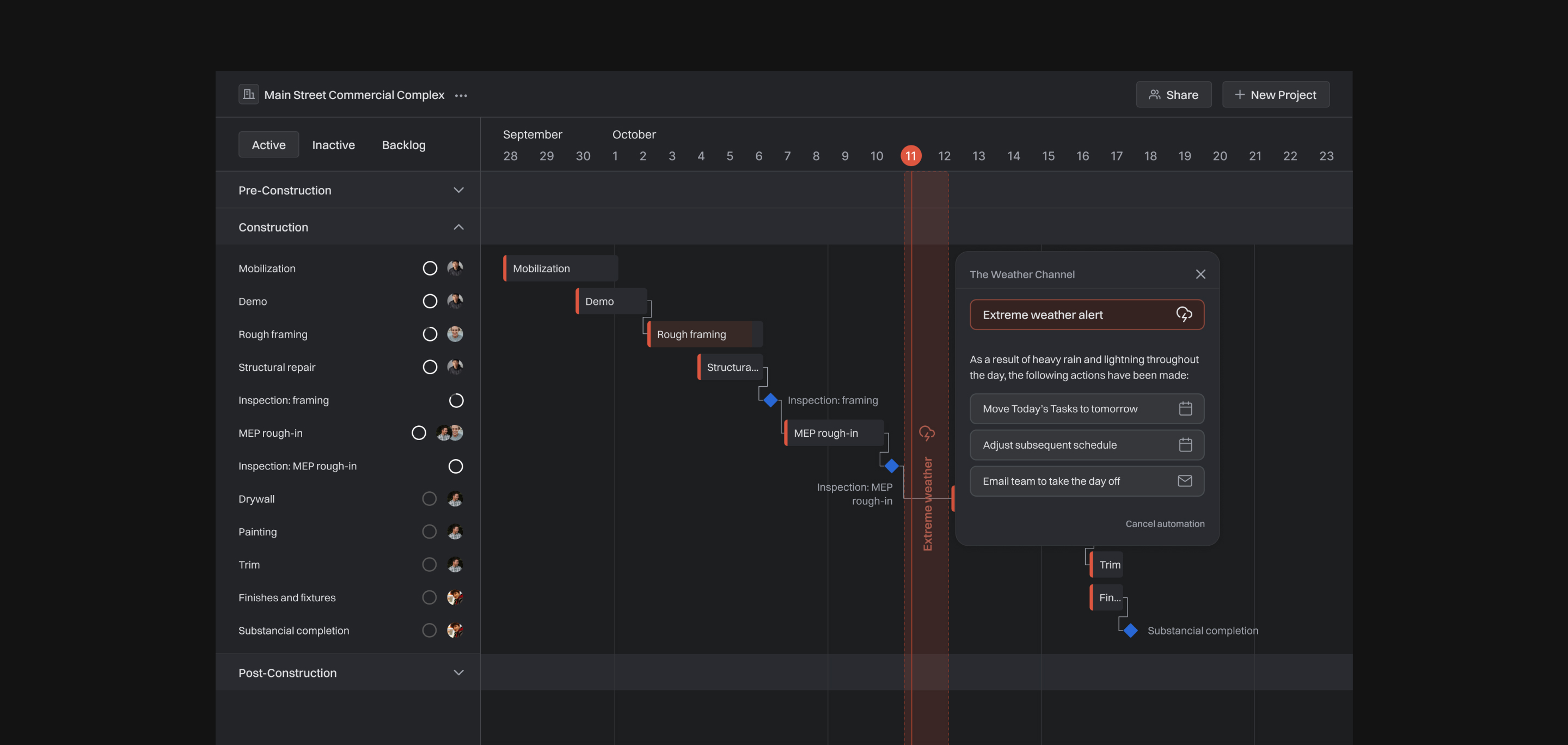Toggle Painting status circle
Image resolution: width=1568 pixels, height=745 pixels.
coord(430,532)
